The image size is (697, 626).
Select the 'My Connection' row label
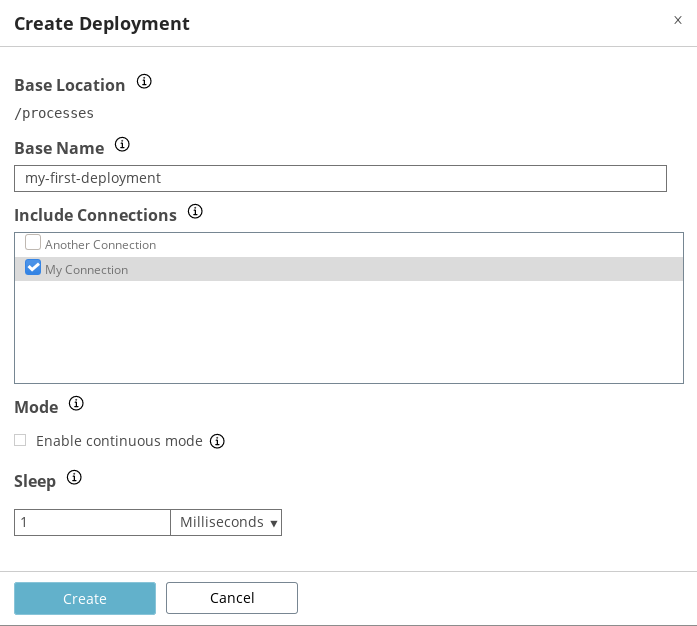click(x=86, y=270)
